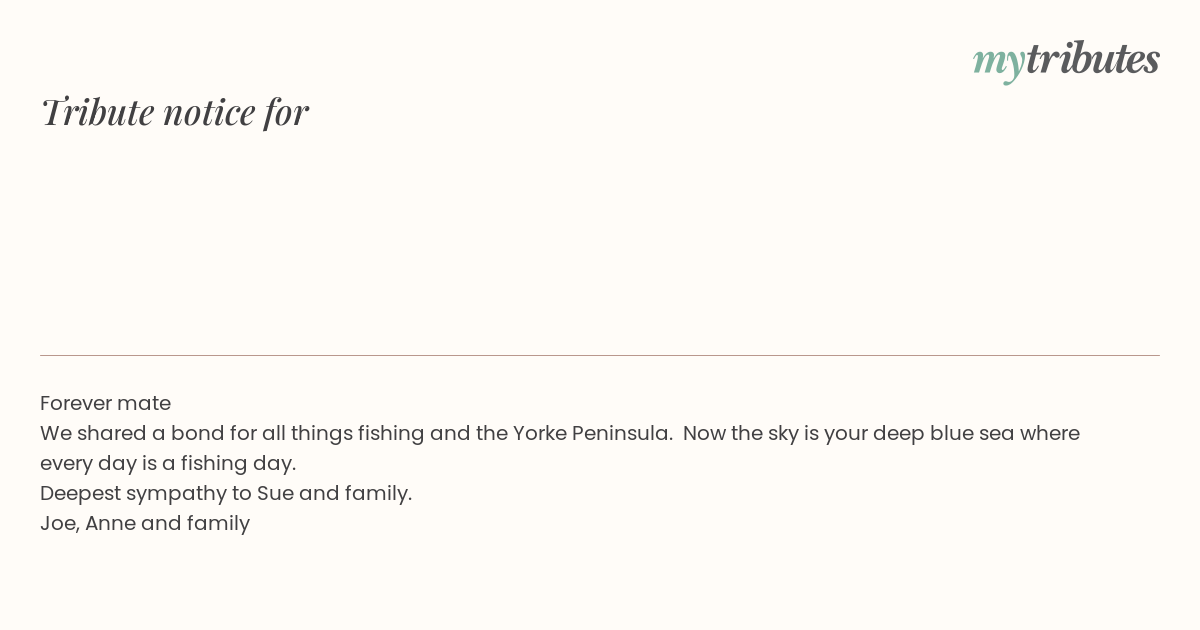Click the word "sympathy" in the message

(162, 493)
